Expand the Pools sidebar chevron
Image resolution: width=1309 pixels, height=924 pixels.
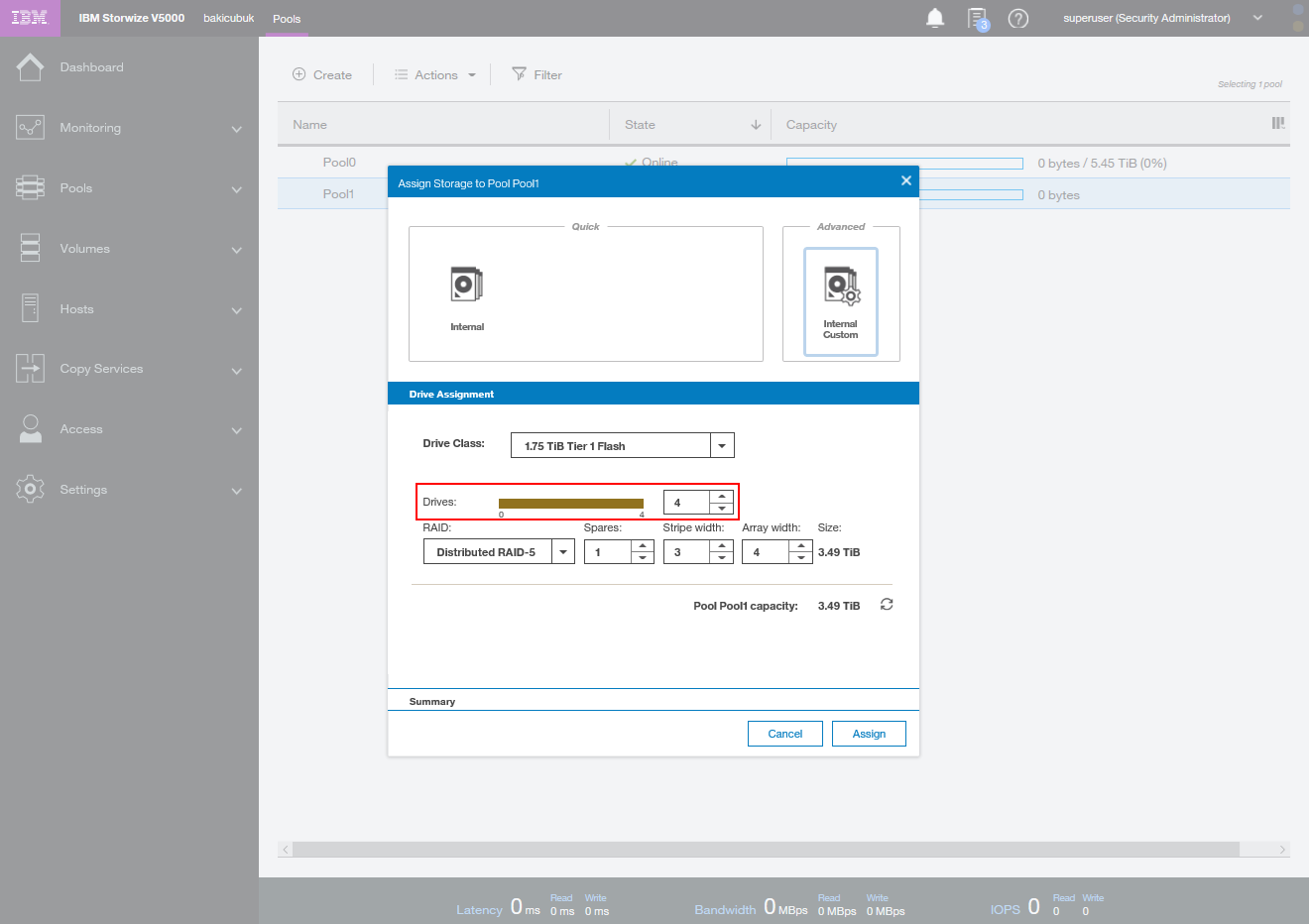(237, 189)
